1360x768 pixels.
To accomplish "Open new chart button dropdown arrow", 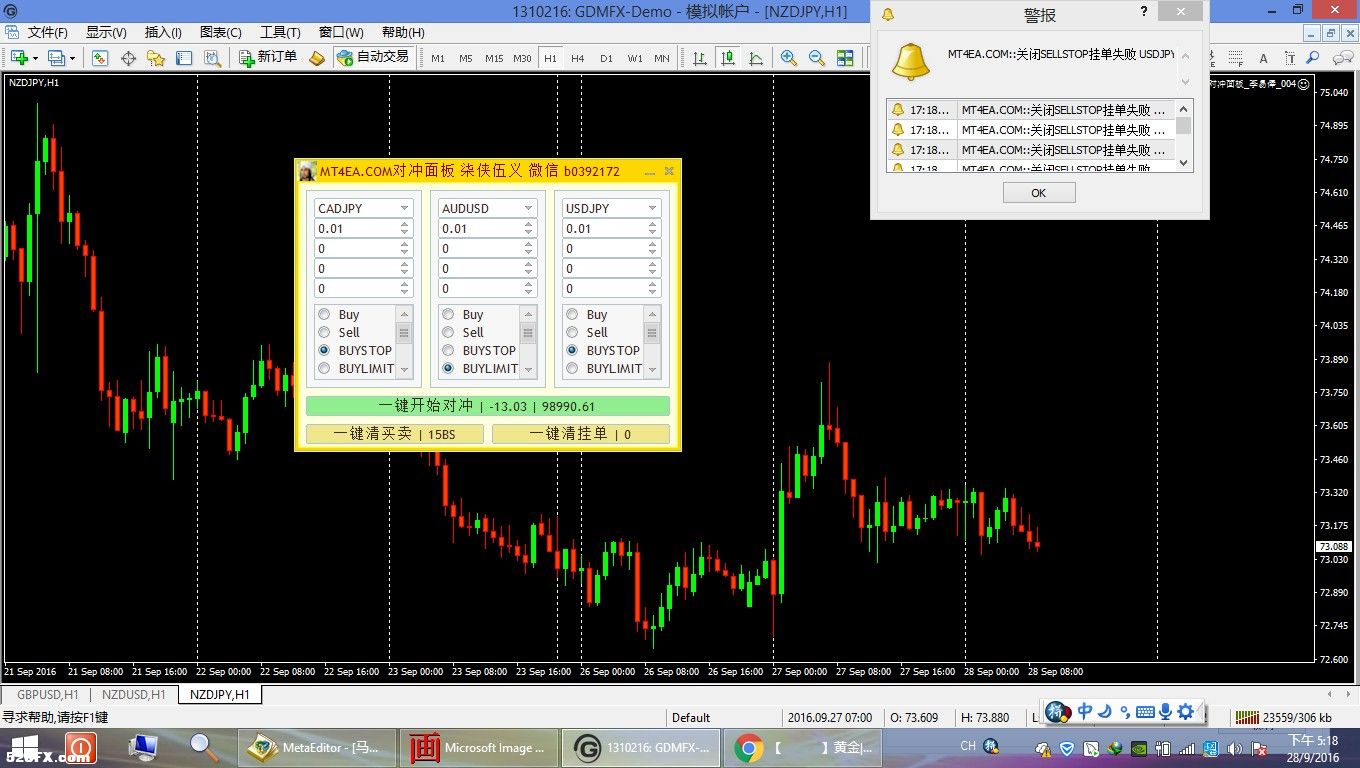I will click(x=36, y=58).
